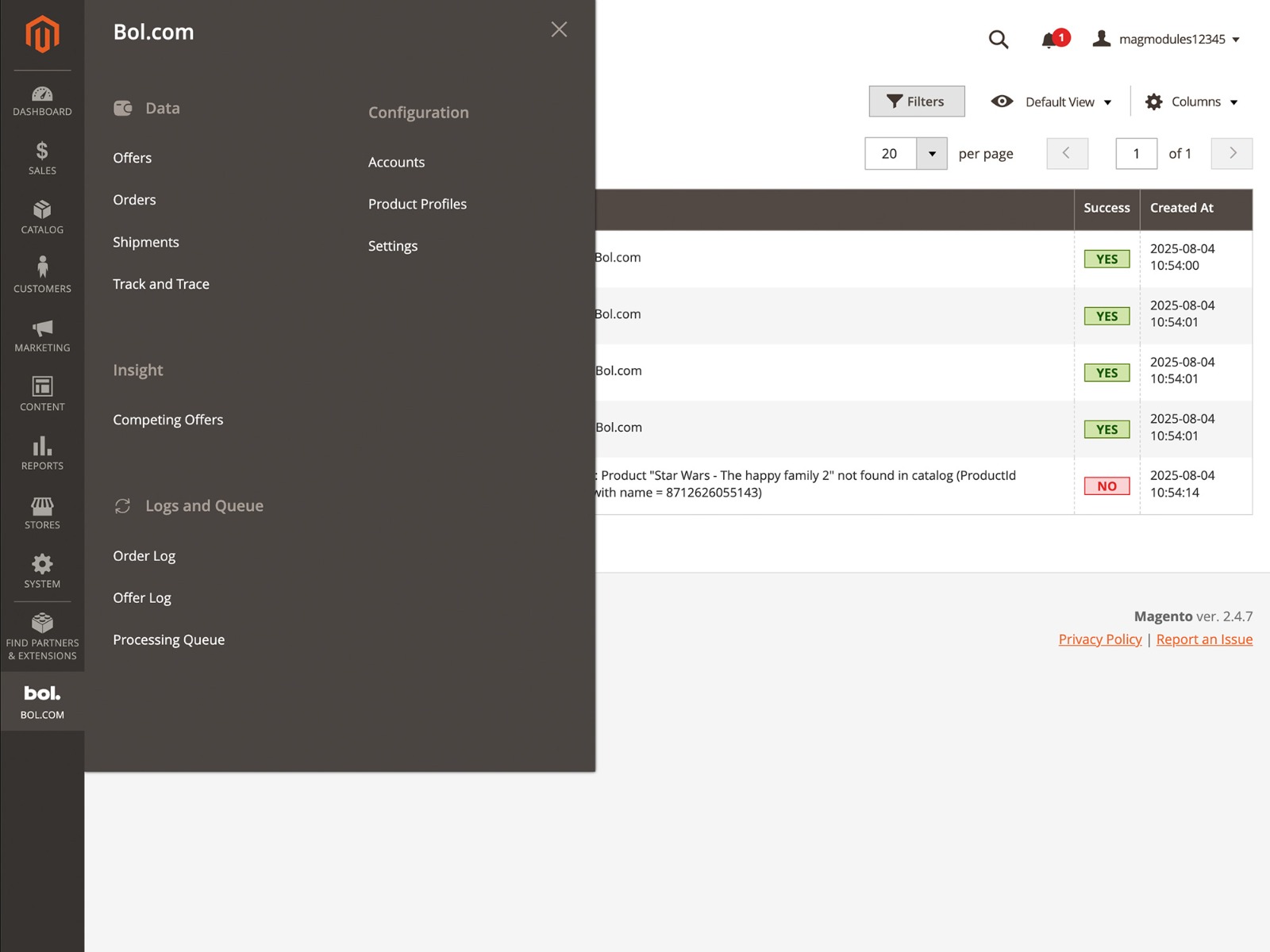Click the search magnifier icon
The width and height of the screenshot is (1270, 952).
point(999,39)
